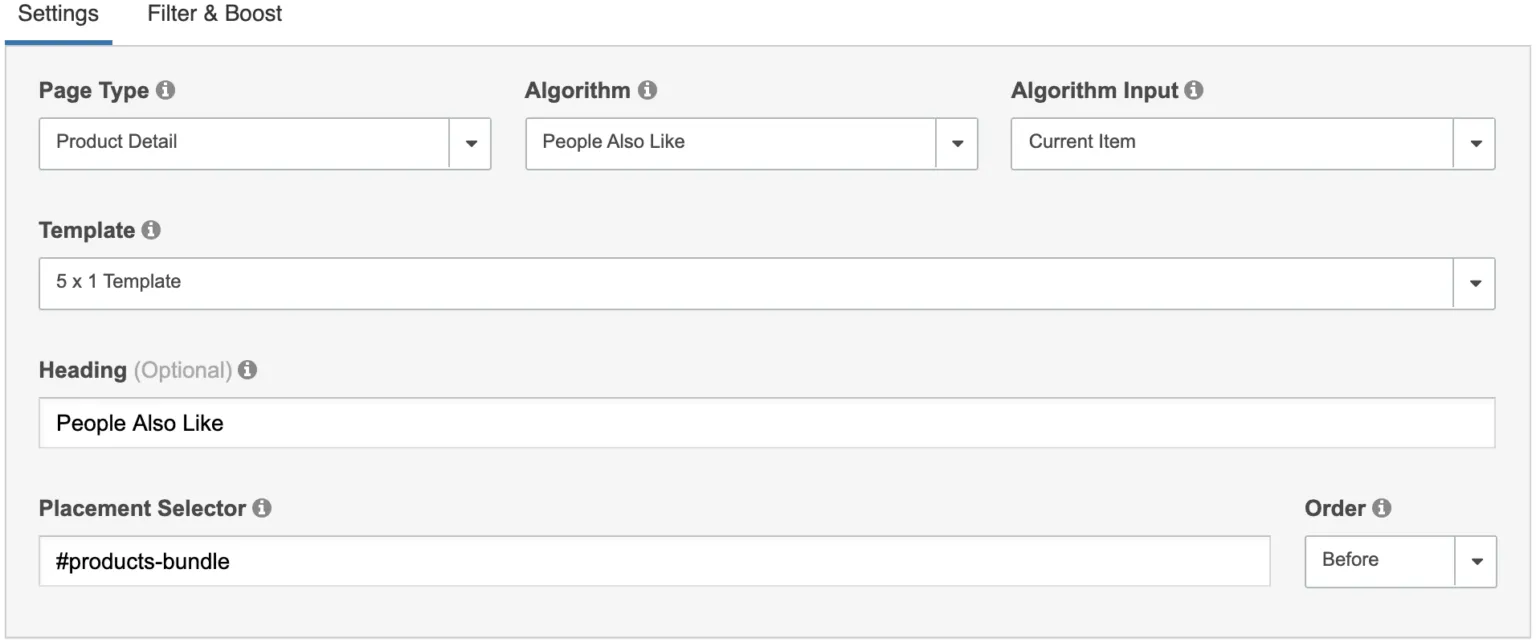Show the Algorithm Input info tooltip icon
Image resolution: width=1536 pixels, height=643 pixels.
(x=1194, y=90)
